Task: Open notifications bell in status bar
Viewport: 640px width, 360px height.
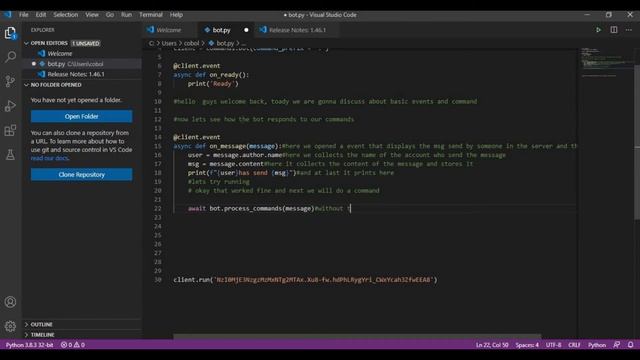Action: (631, 345)
